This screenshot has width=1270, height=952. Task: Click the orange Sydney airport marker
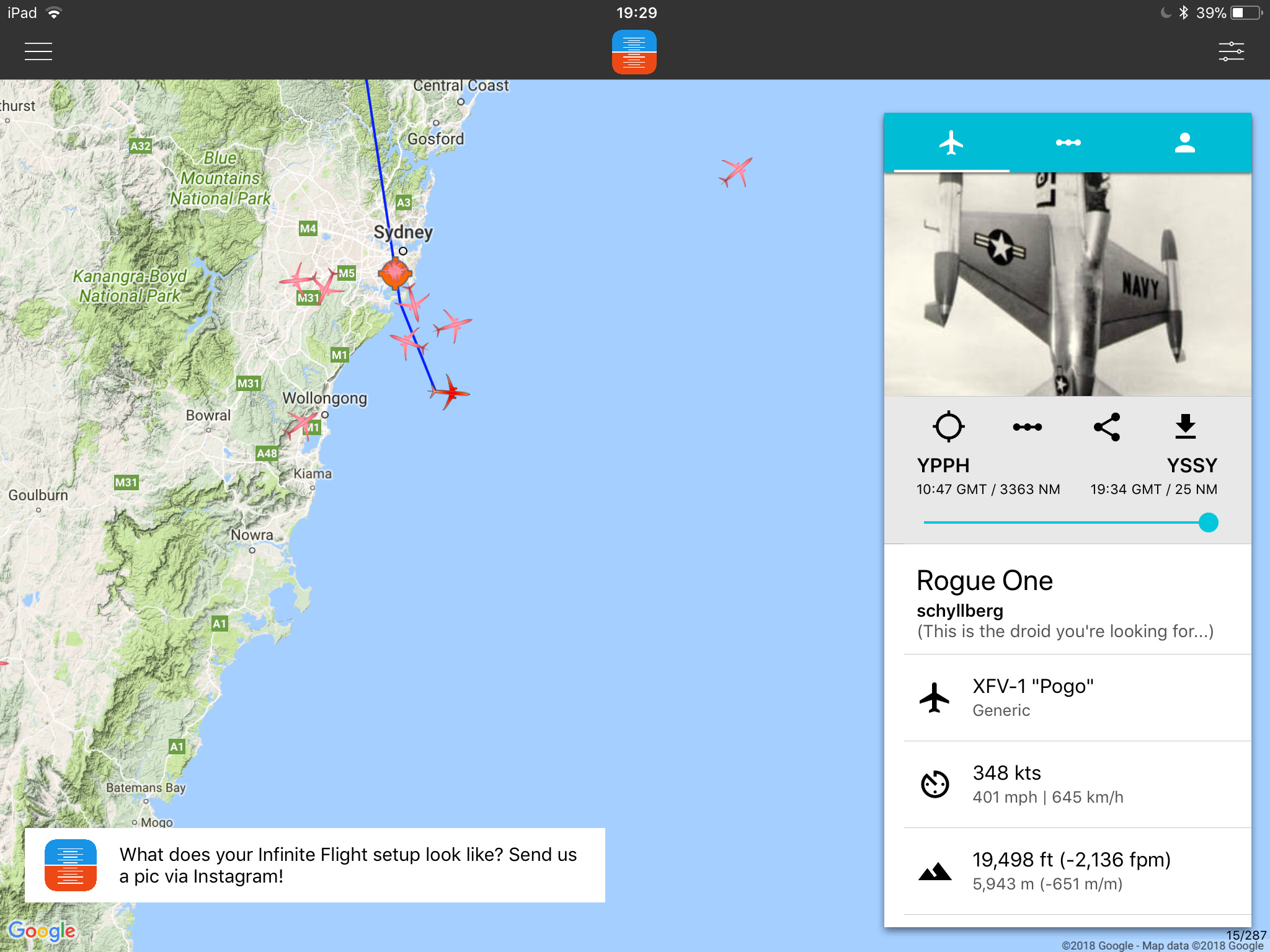click(x=395, y=273)
